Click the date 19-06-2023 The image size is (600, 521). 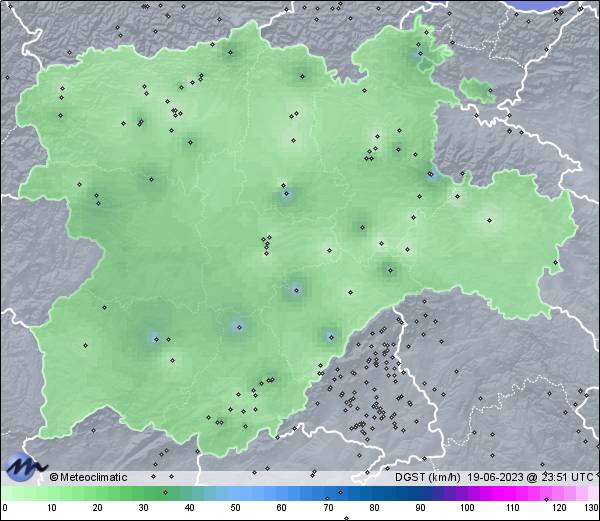(495, 477)
